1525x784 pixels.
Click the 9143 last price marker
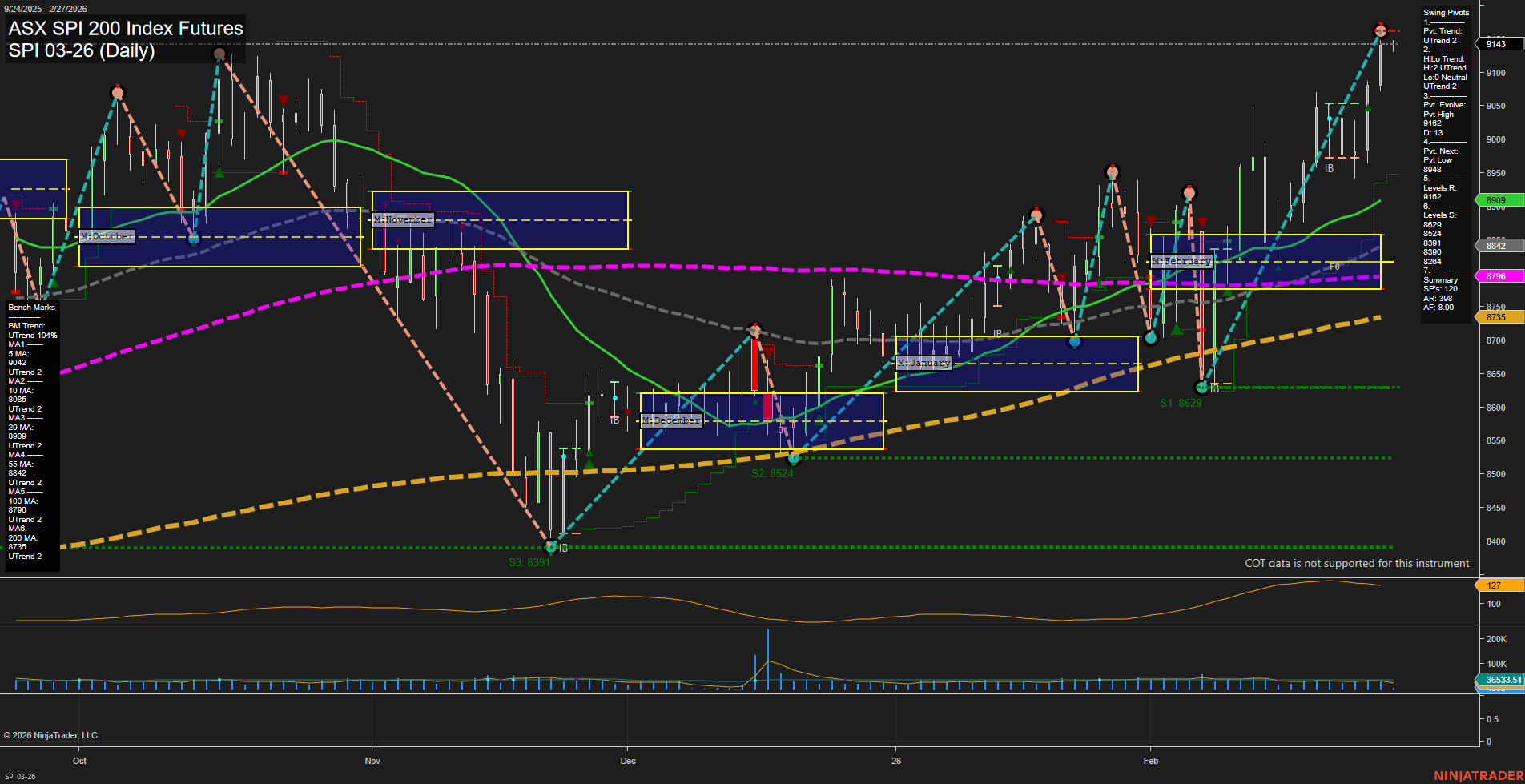(1497, 44)
